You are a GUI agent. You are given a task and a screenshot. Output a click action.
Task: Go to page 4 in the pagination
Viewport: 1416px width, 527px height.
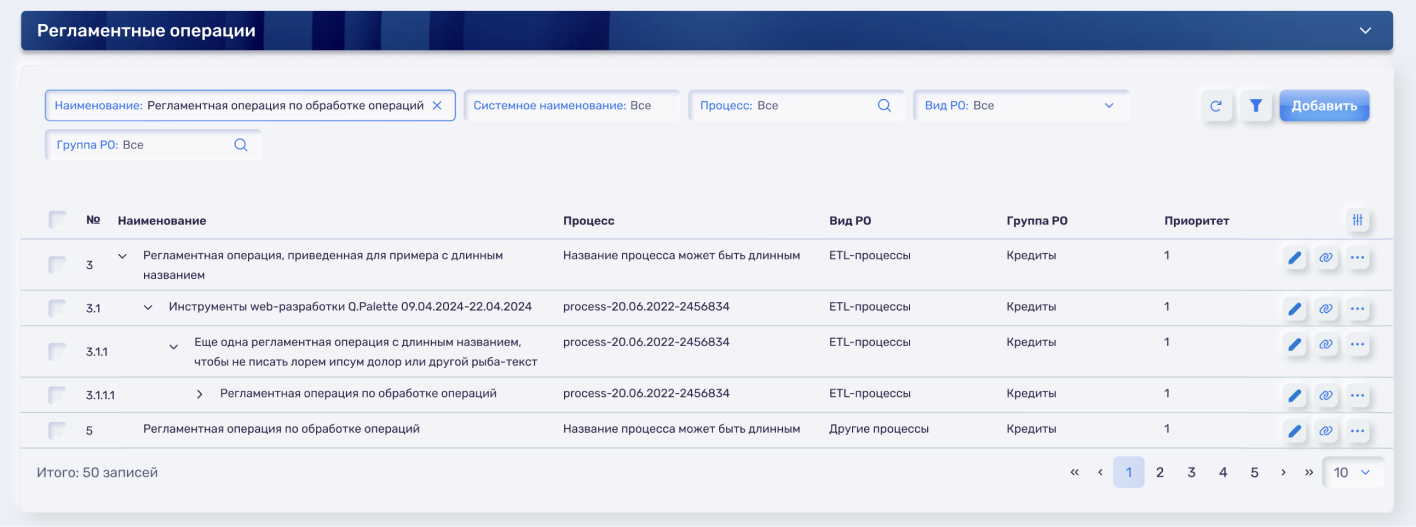[x=1223, y=472]
